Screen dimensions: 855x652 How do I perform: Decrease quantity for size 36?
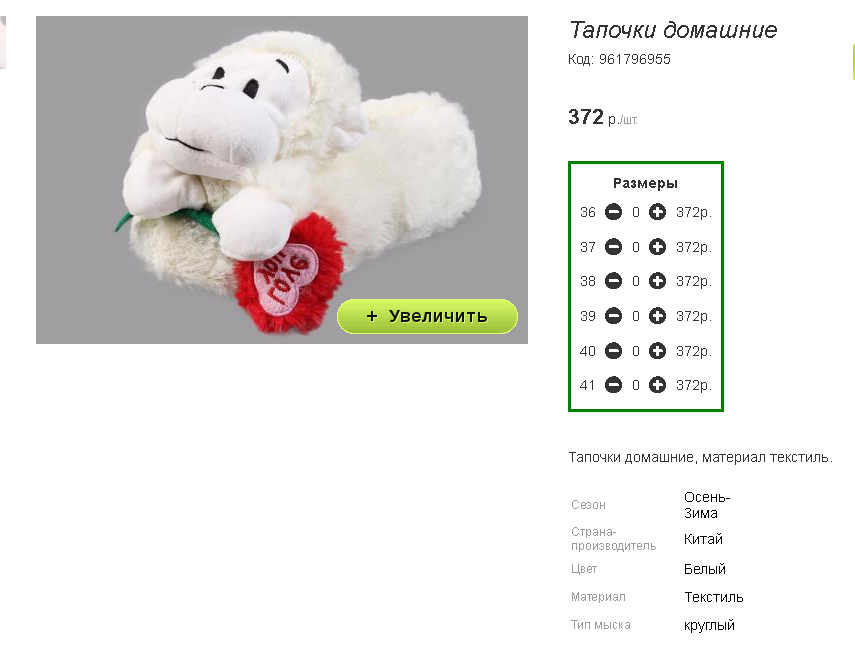click(x=613, y=212)
